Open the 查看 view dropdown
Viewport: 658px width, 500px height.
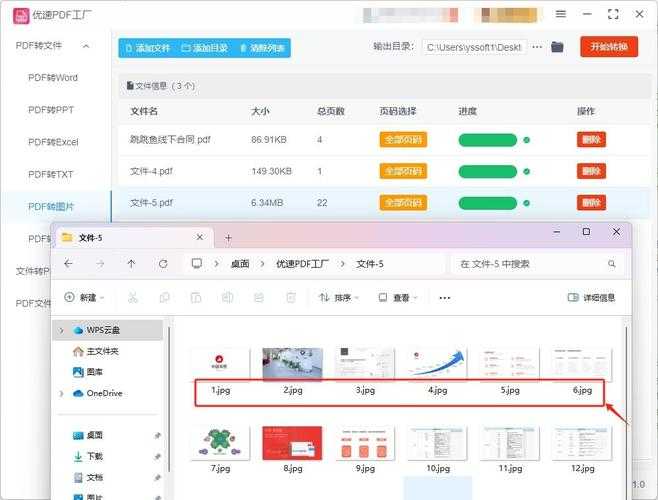tap(398, 298)
